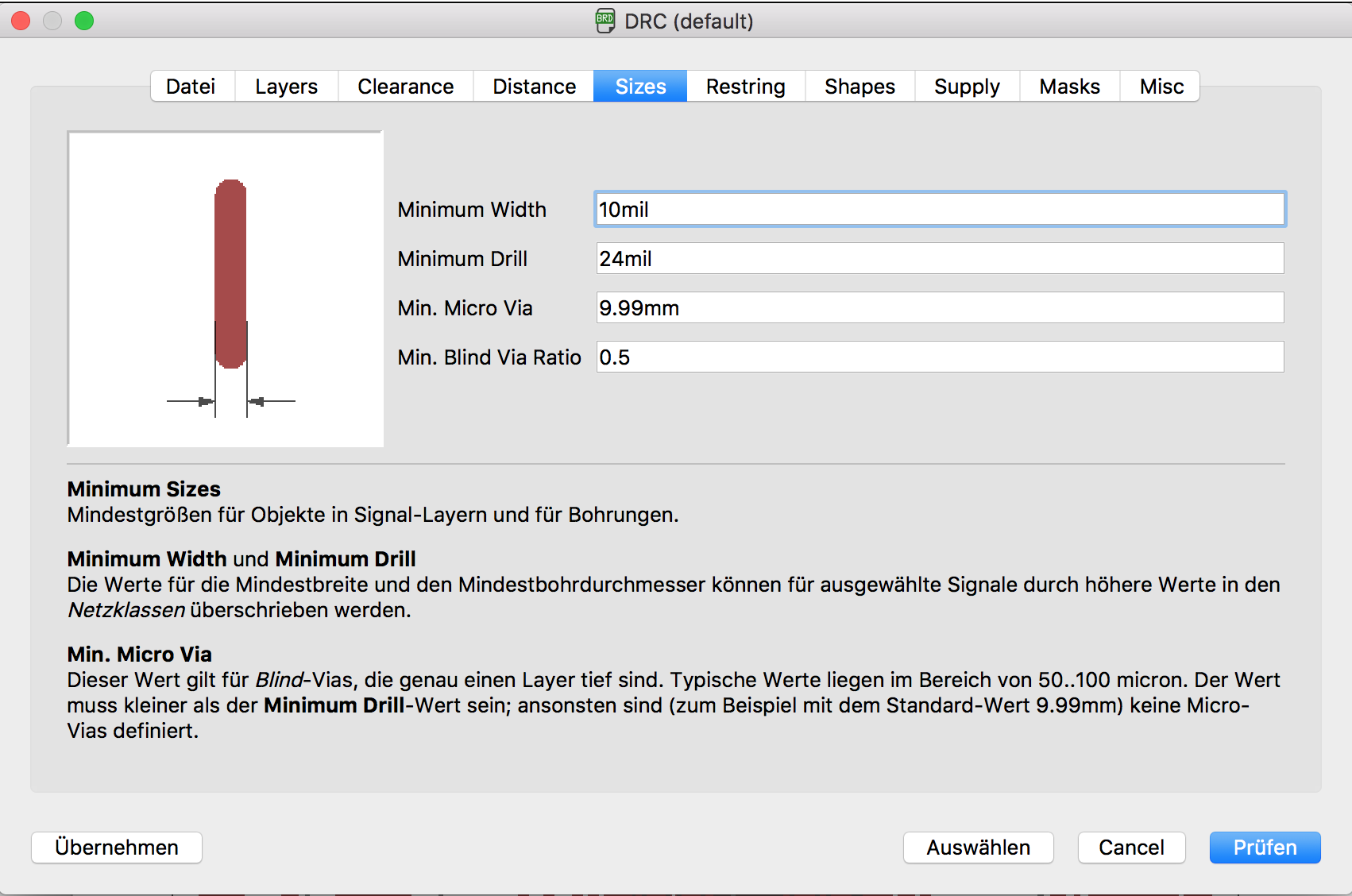Run the check with Prüfen button
Viewport: 1352px width, 896px height.
pyautogui.click(x=1265, y=848)
